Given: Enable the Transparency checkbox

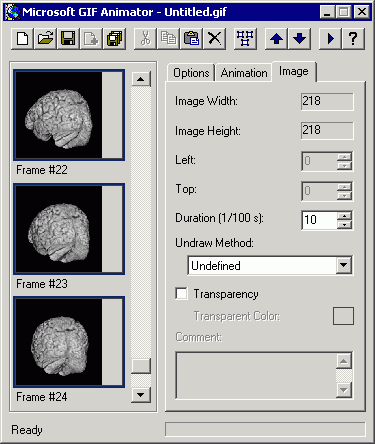Looking at the screenshot, I should (x=181, y=294).
